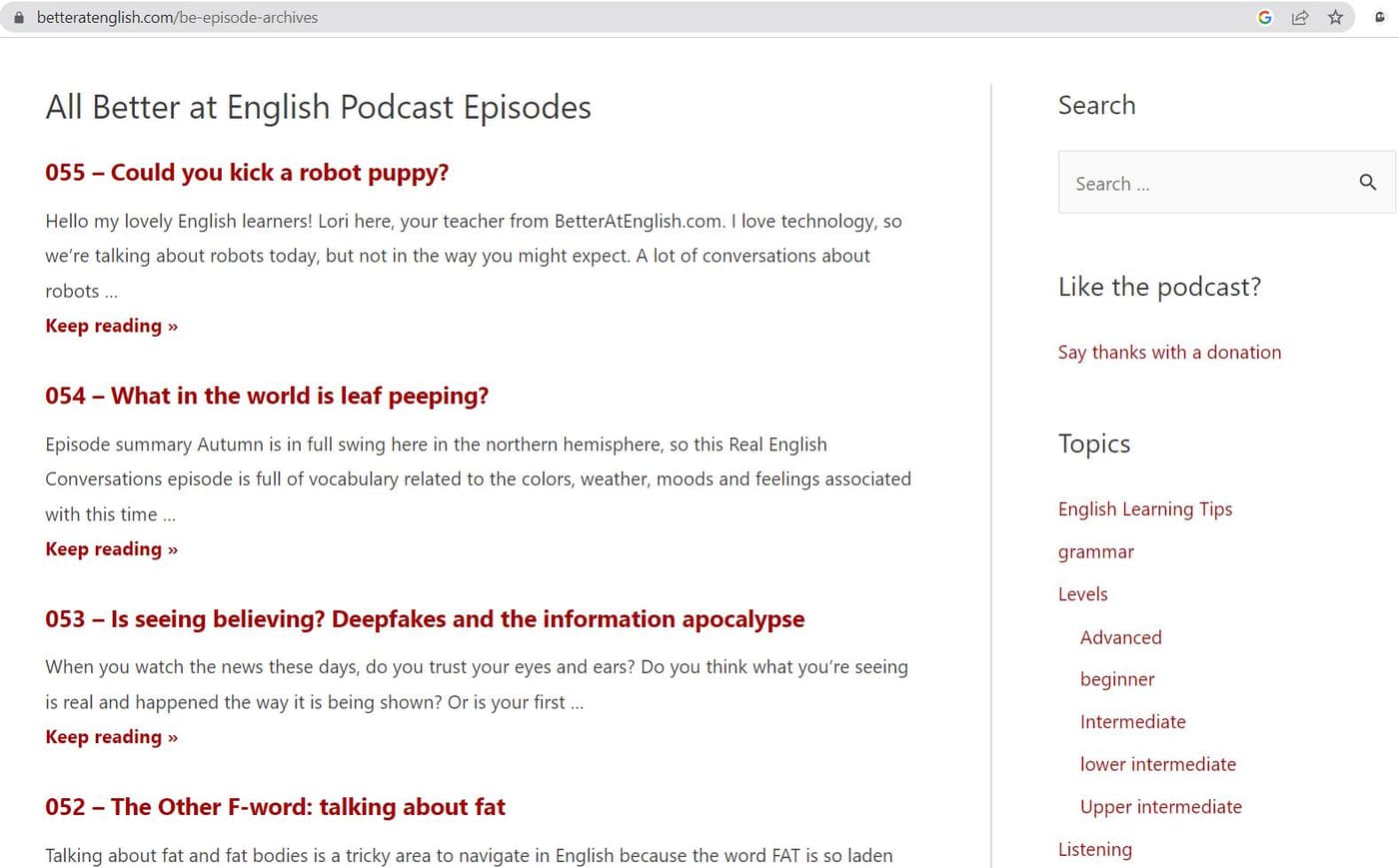1399x868 pixels.
Task: Open episode 054 What in the world is leaf peeping
Action: point(267,396)
